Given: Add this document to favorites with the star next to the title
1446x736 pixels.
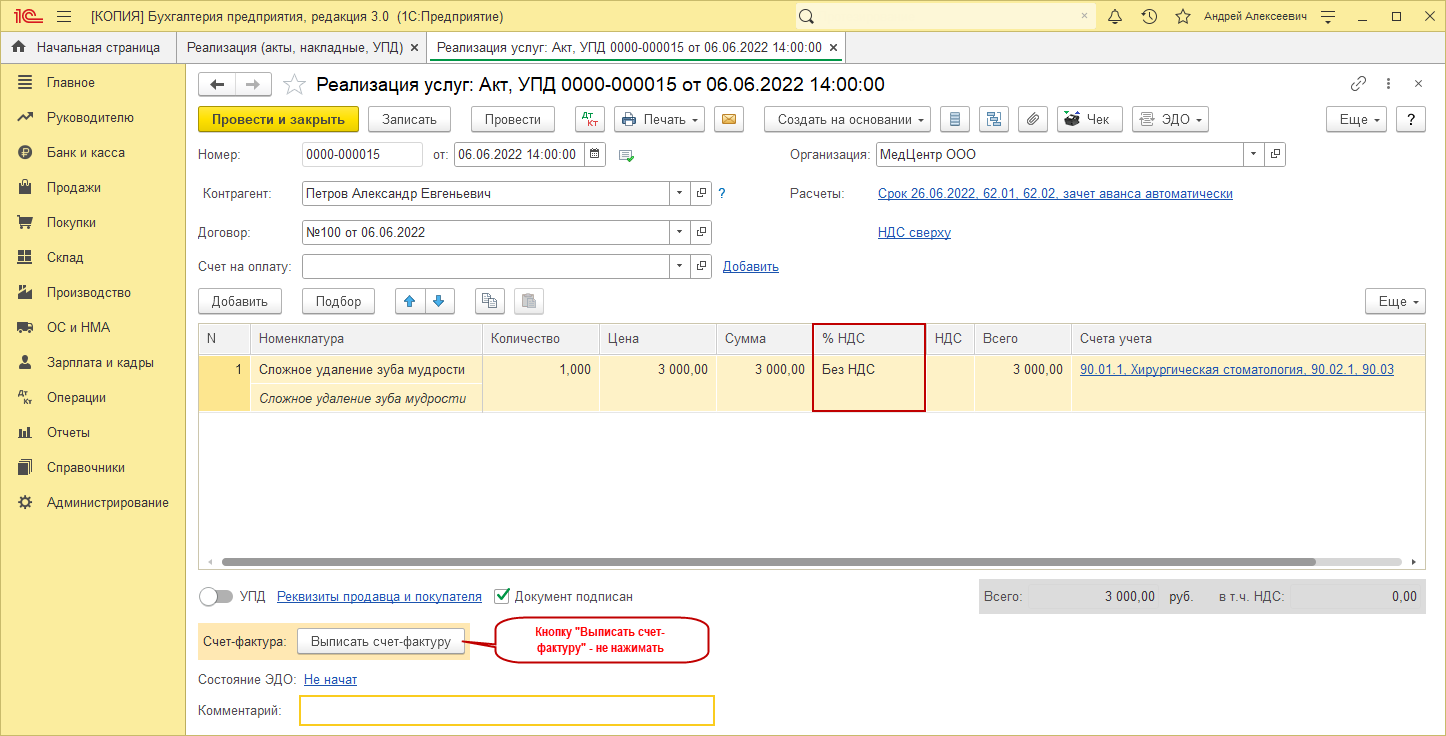Looking at the screenshot, I should (x=293, y=84).
